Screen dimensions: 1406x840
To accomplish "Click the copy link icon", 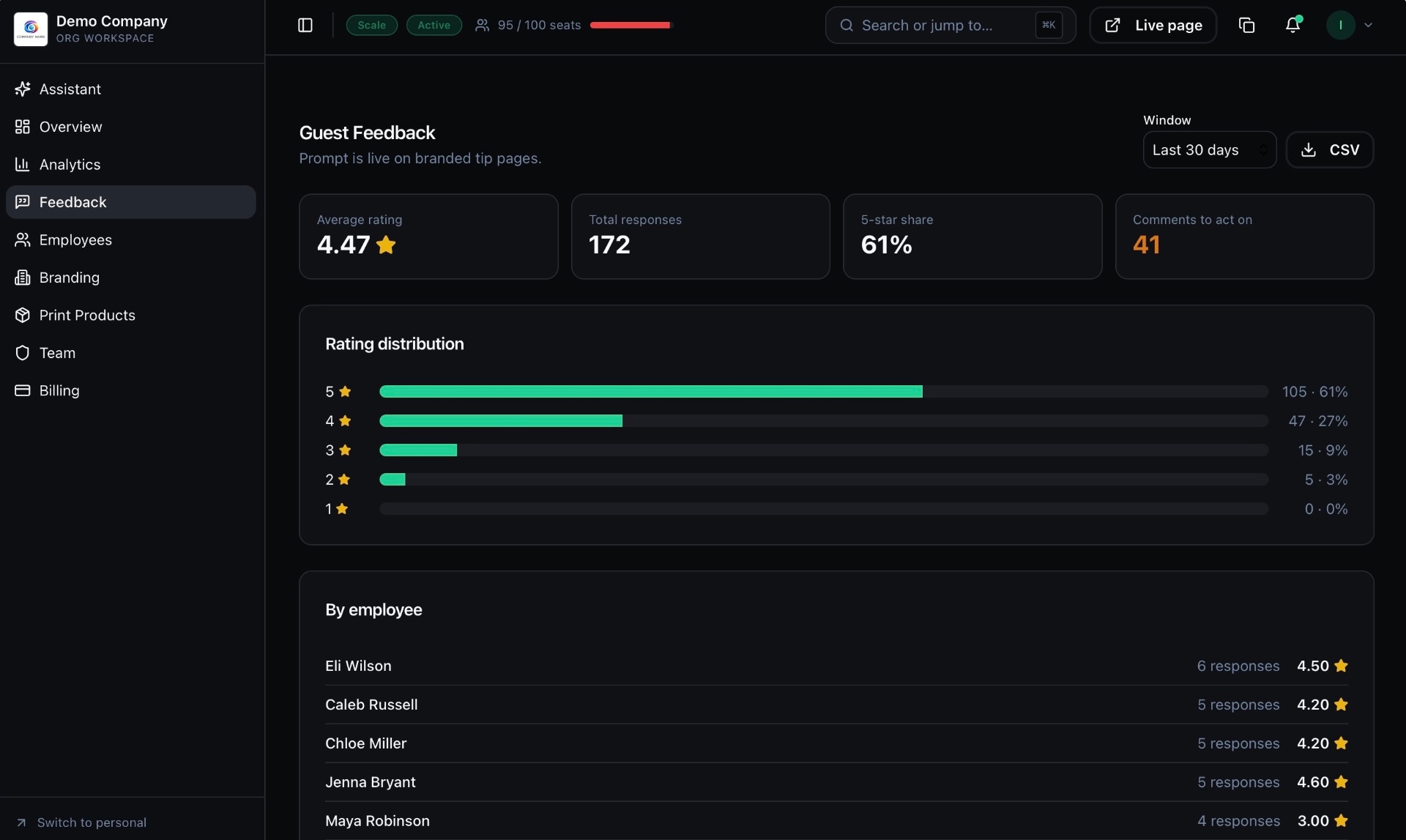I will coord(1246,26).
